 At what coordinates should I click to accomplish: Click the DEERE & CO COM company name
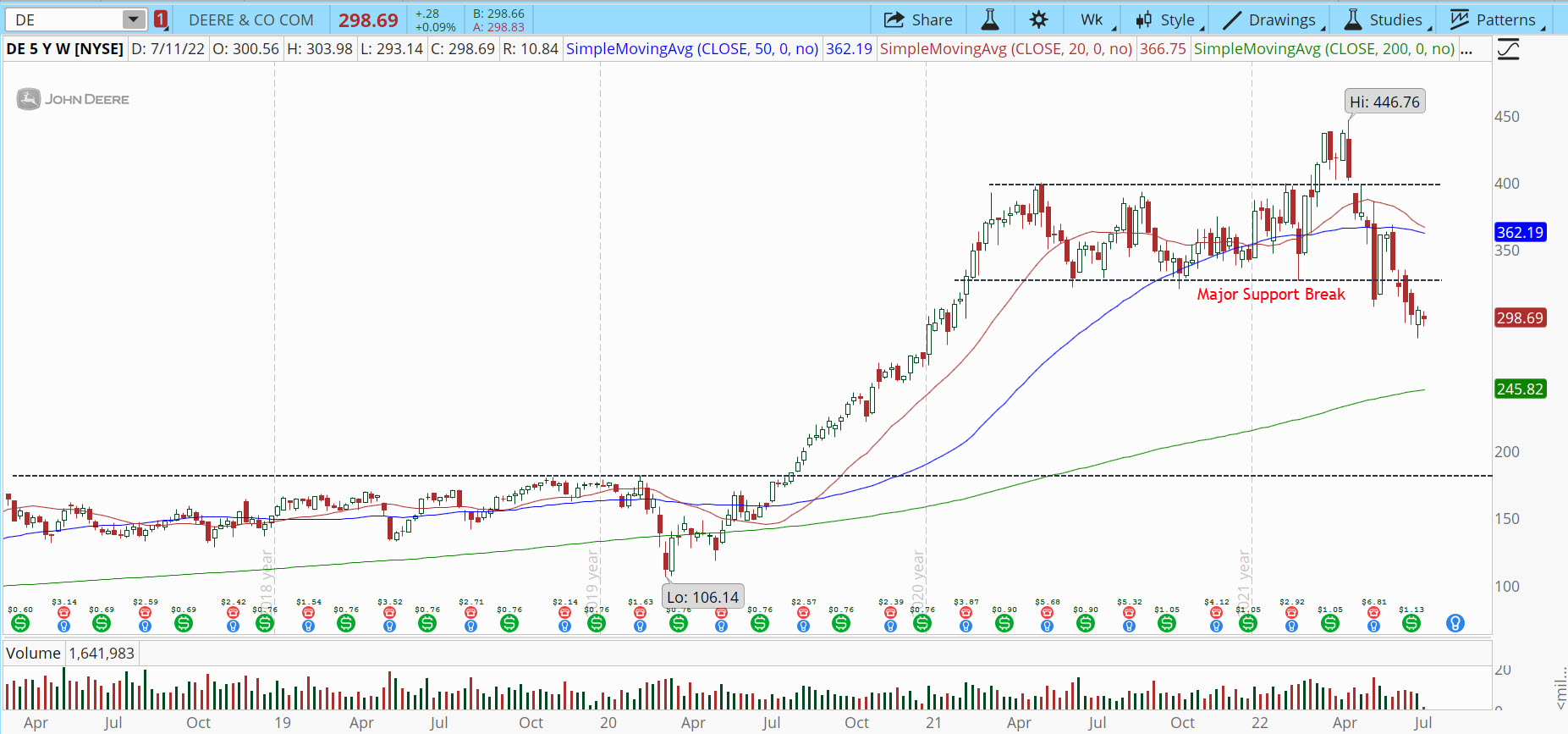[x=250, y=19]
